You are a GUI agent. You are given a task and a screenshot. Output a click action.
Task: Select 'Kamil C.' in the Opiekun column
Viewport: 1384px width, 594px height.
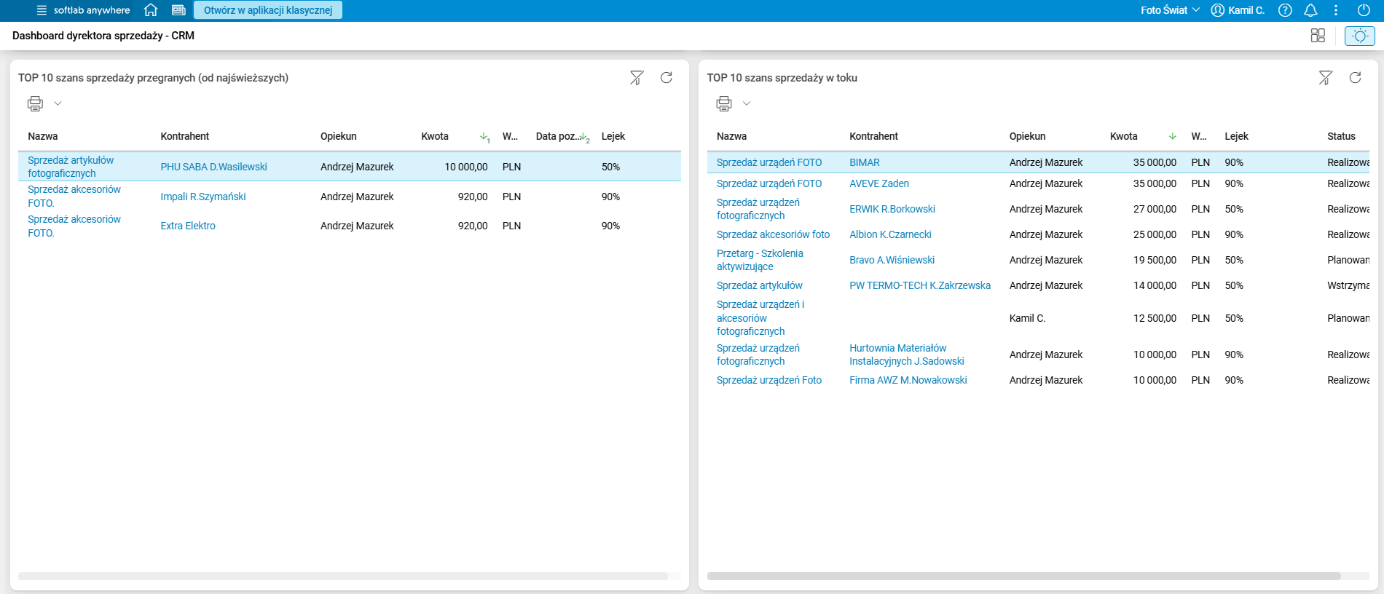point(1027,318)
